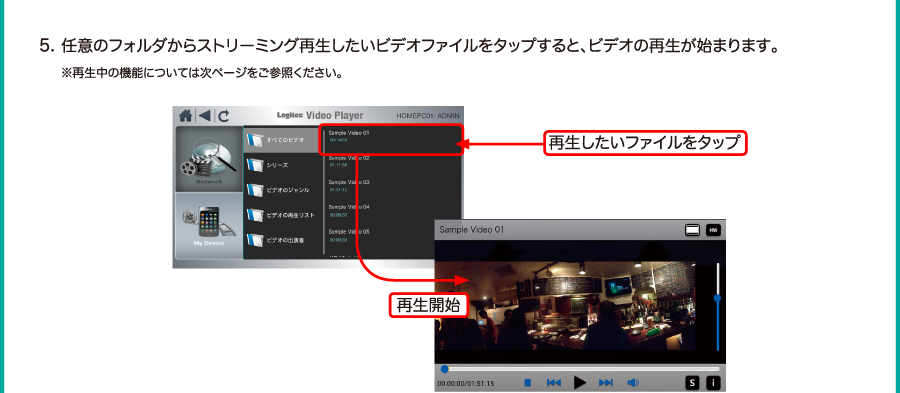Open the ビデオのジャンル folder

(x=281, y=190)
